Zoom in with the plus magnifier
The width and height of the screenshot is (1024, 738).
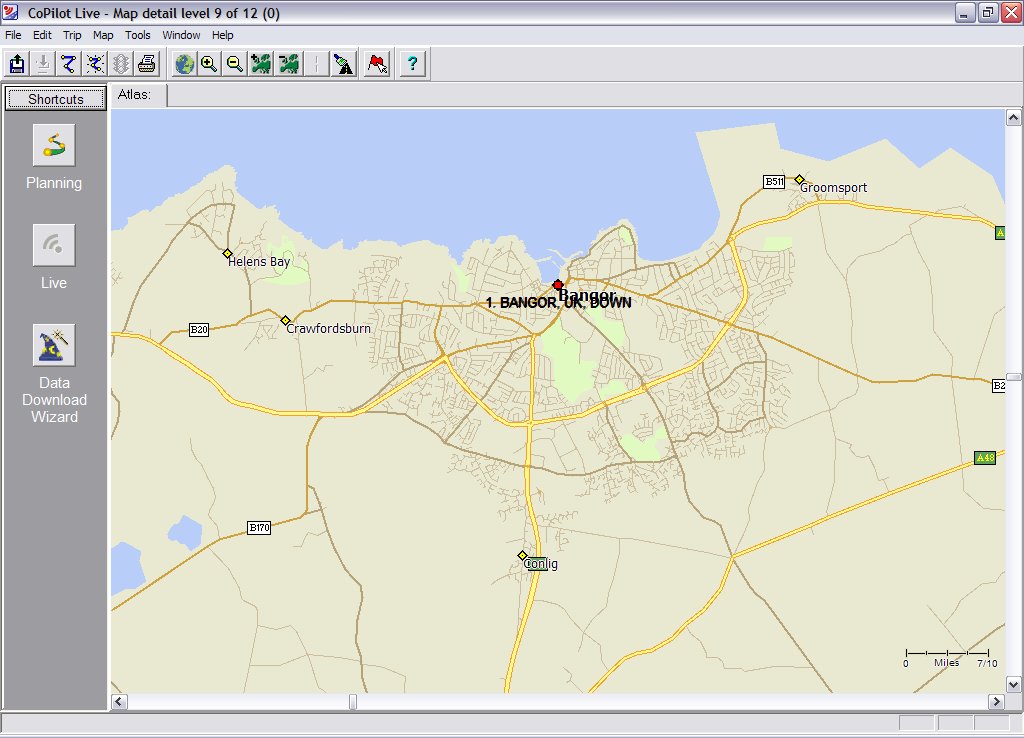pyautogui.click(x=210, y=63)
